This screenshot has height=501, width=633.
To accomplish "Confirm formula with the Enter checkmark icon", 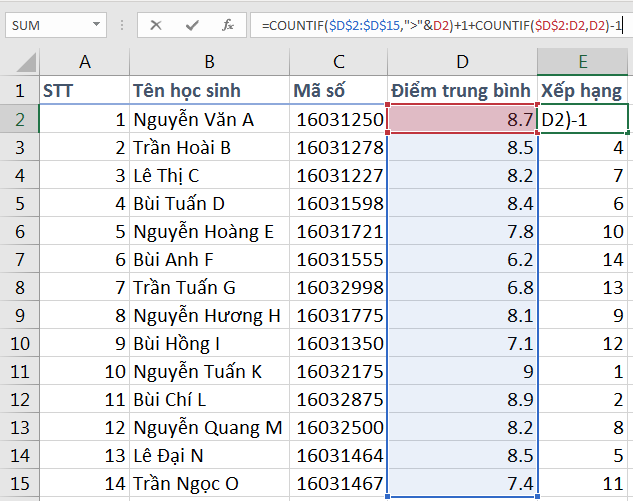I will [x=192, y=25].
